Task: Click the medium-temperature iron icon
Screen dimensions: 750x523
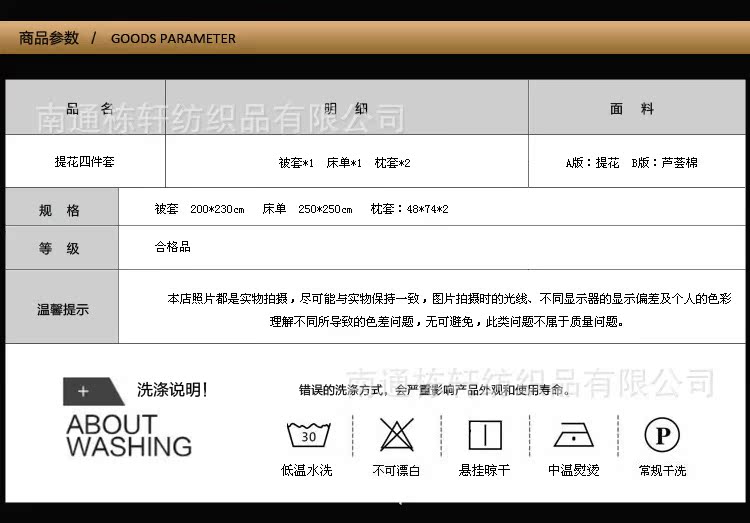Action: click(574, 435)
